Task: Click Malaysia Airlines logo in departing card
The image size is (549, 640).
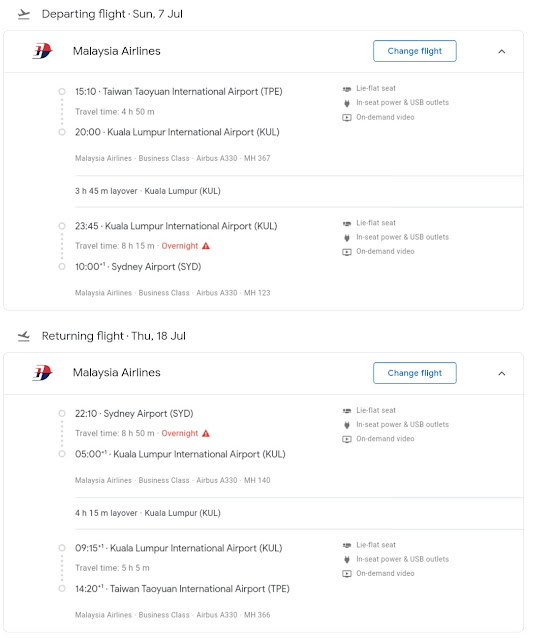Action: [42, 51]
